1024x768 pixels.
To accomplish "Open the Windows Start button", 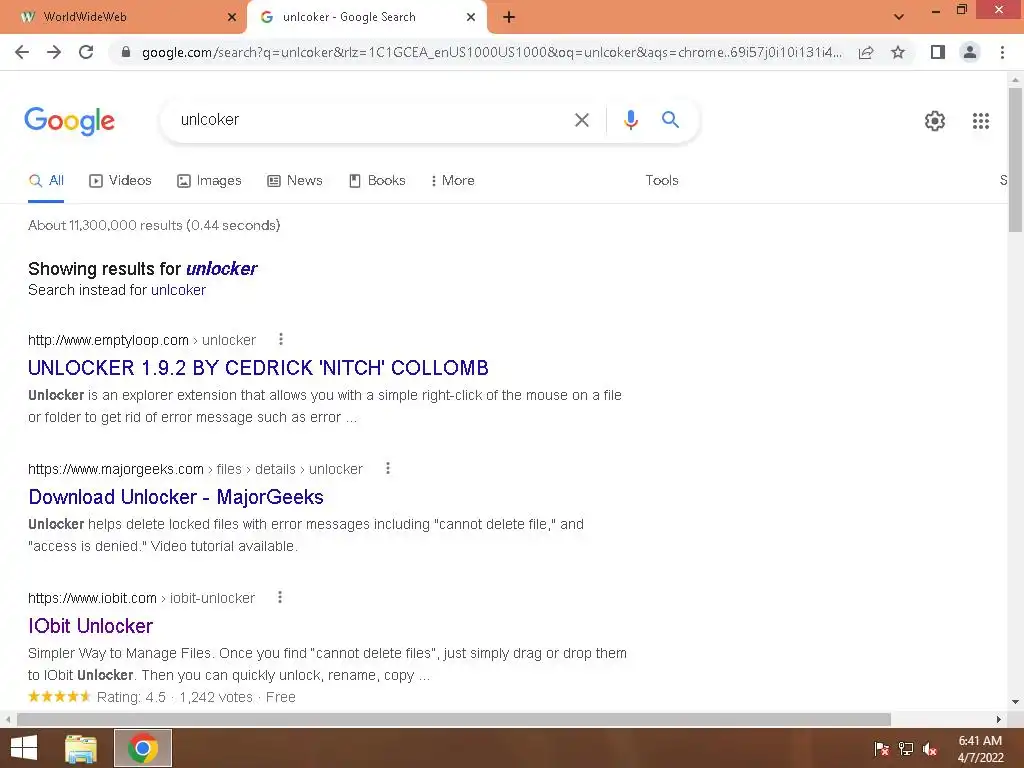I will pyautogui.click(x=24, y=748).
